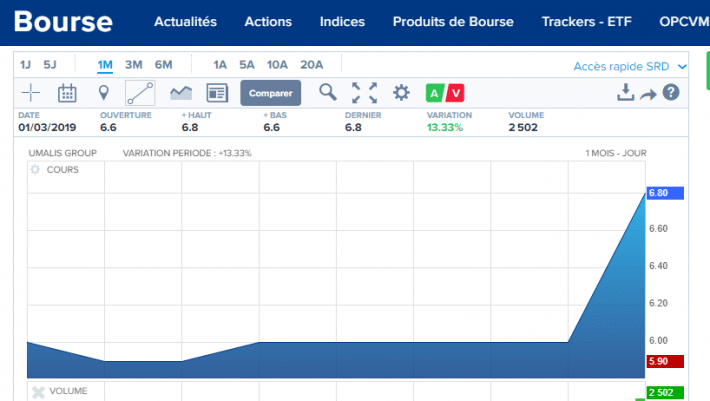The image size is (710, 401).
Task: Click the date 01/03/2019
Action: (x=47, y=128)
